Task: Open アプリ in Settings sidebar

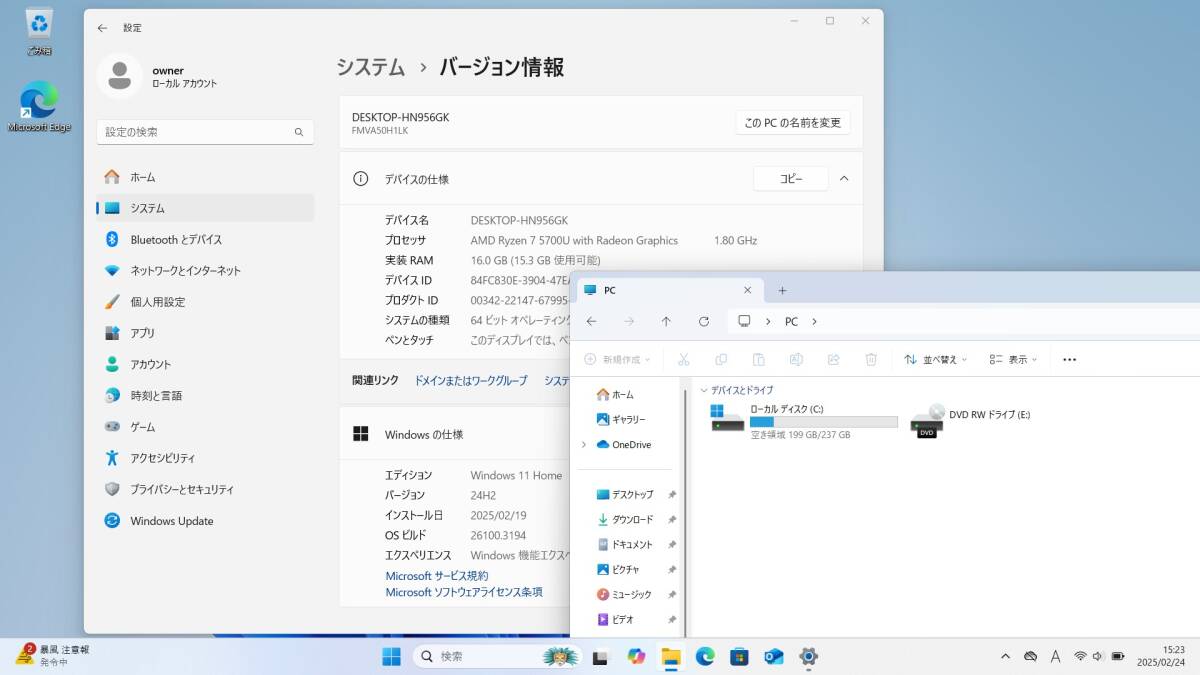Action: [205, 333]
